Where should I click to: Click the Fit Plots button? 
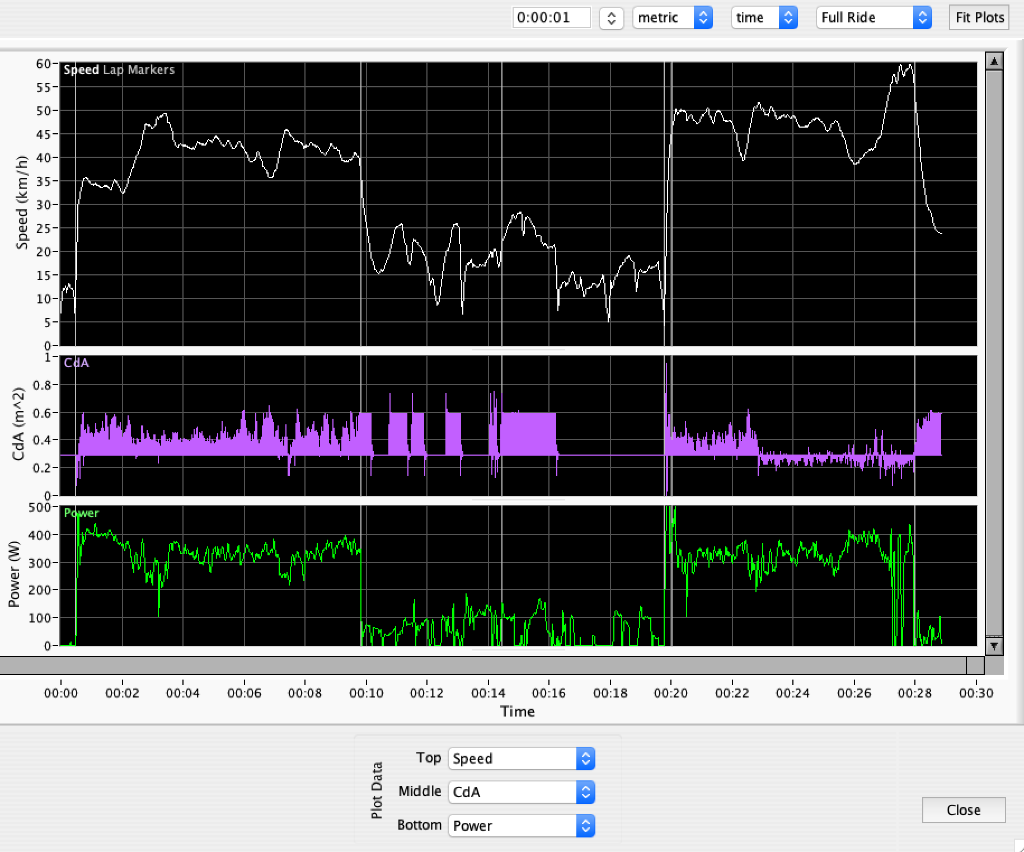pyautogui.click(x=978, y=18)
